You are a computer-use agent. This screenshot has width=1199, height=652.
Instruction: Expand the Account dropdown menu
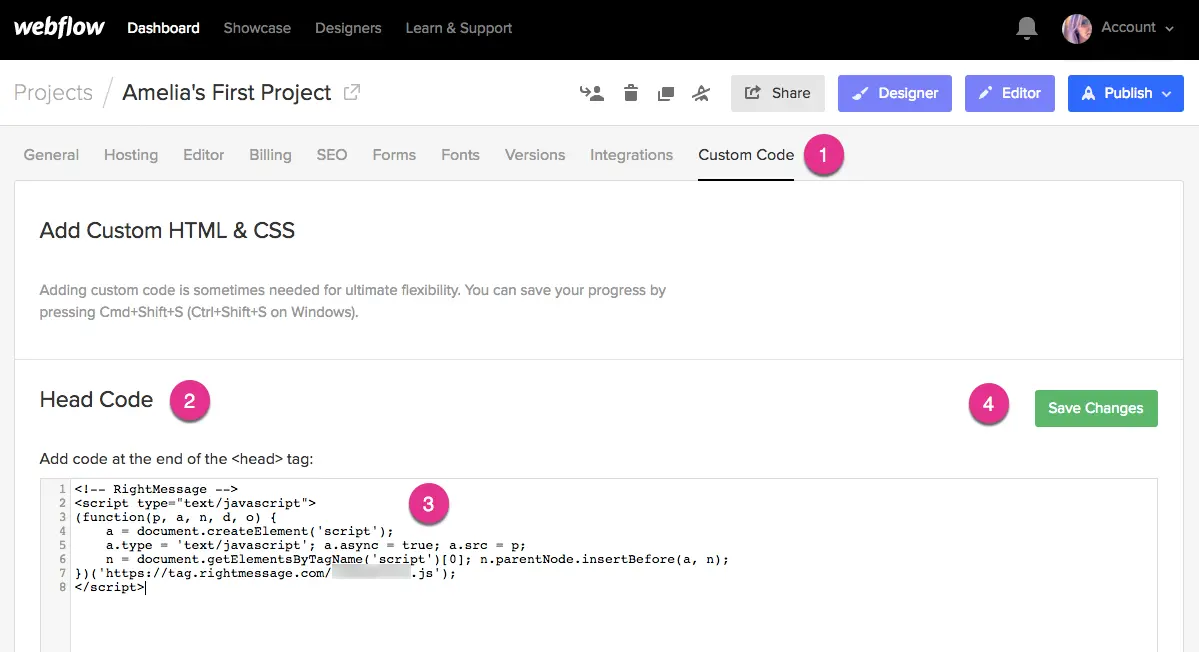tap(1137, 28)
